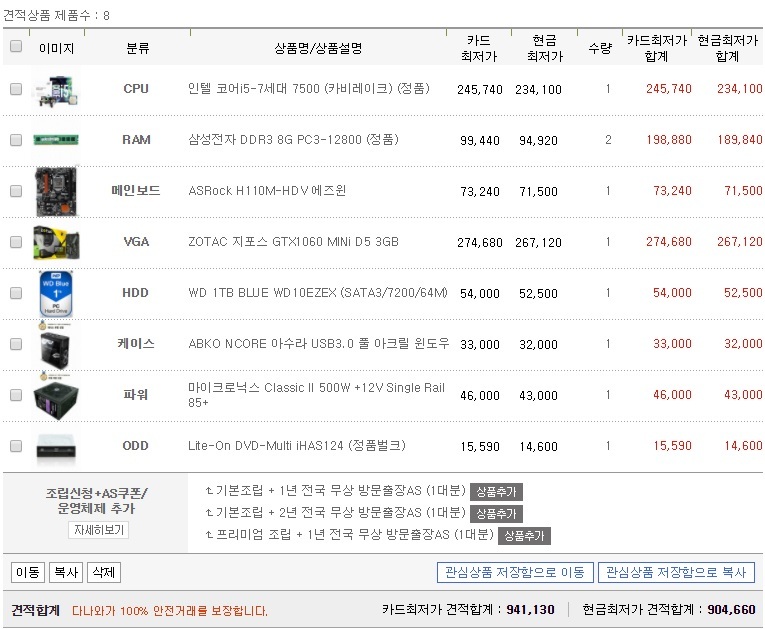The height and width of the screenshot is (629, 765).
Task: Open the Micronics power supply thumbnail
Action: click(56, 396)
